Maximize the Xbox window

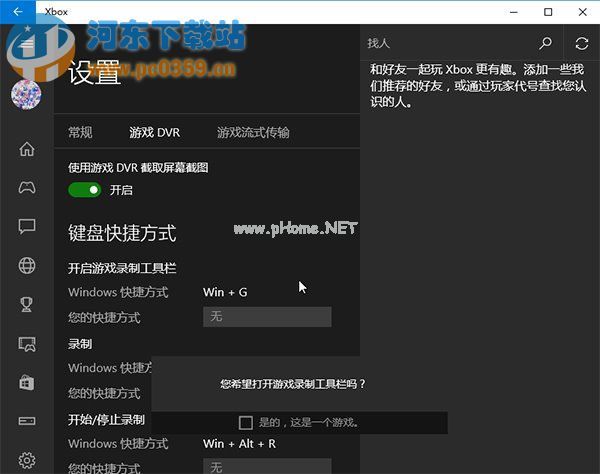(548, 12)
